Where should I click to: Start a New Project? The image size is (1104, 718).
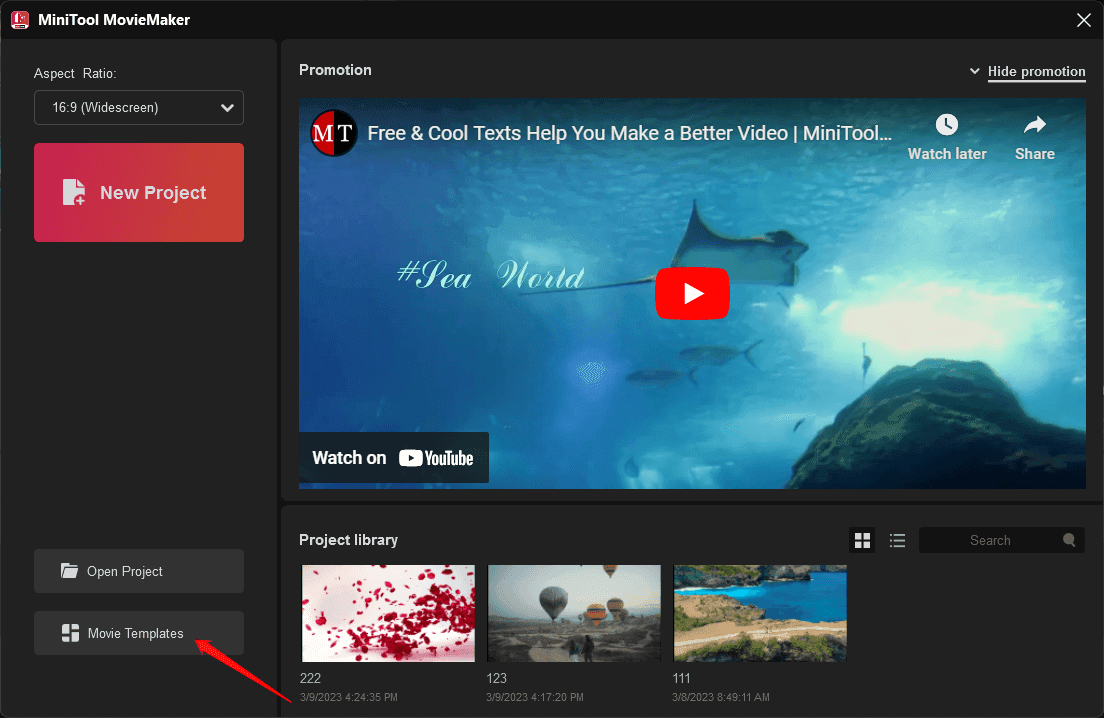point(138,192)
